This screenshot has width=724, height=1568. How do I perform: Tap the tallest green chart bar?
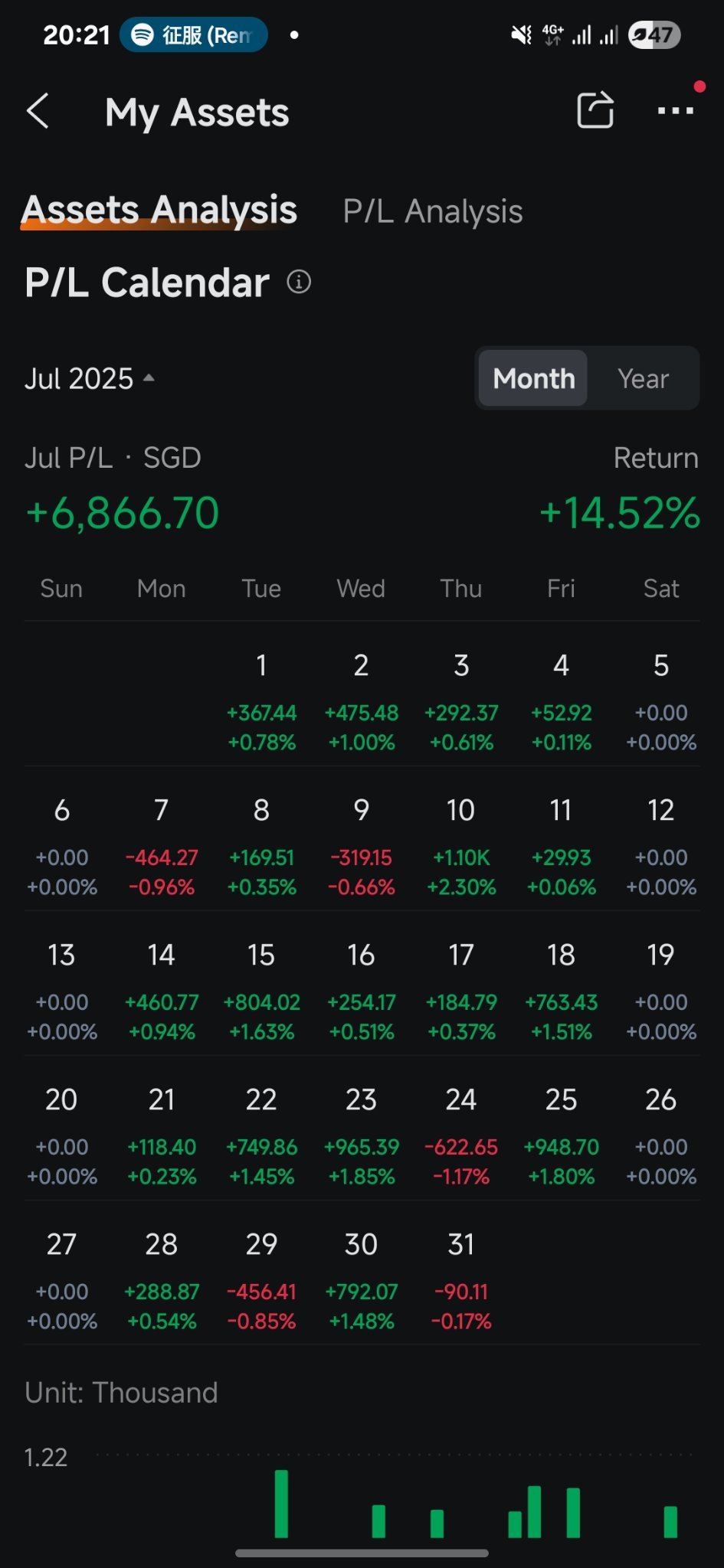point(281,1504)
